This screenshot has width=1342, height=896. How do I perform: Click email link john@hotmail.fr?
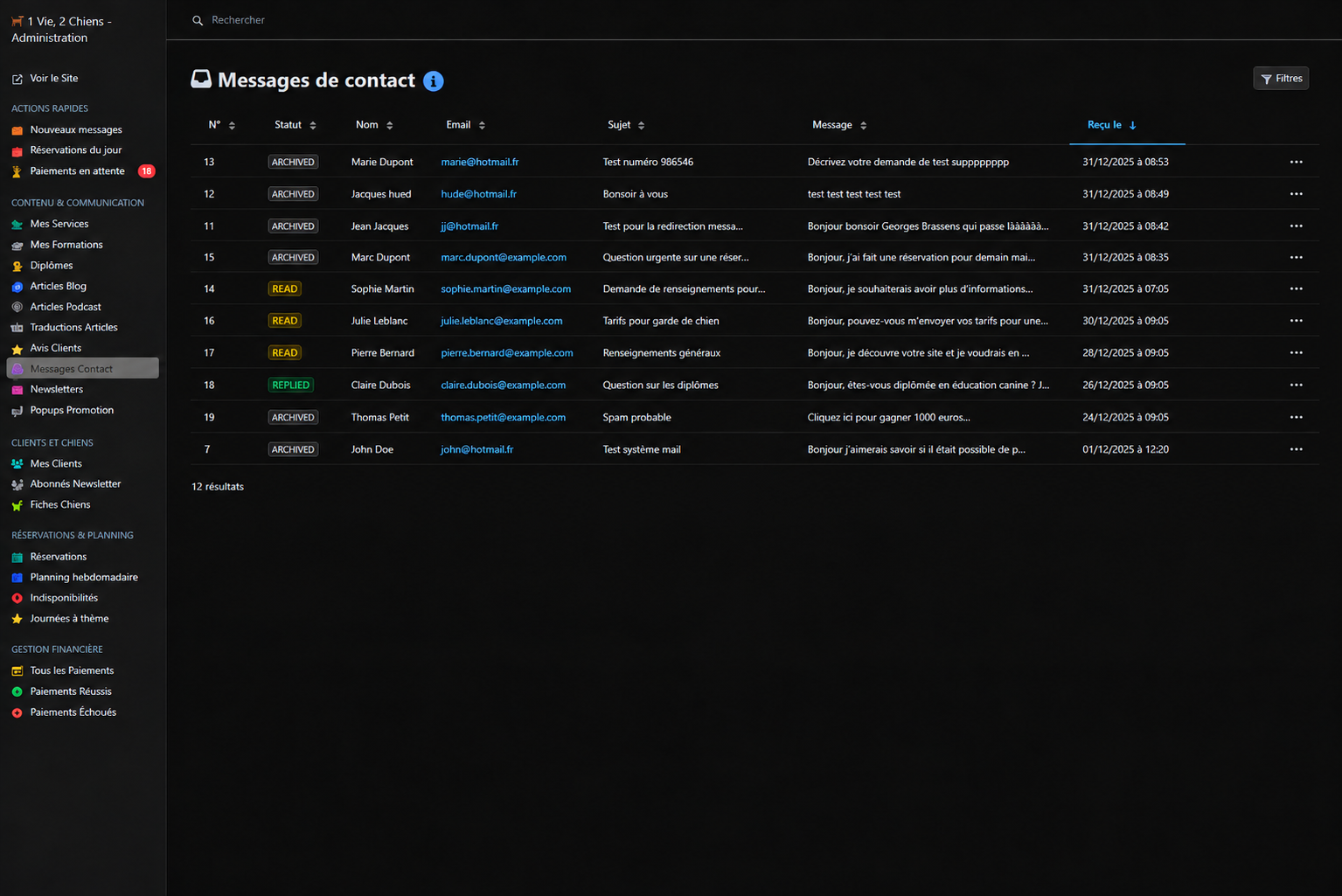click(x=477, y=449)
